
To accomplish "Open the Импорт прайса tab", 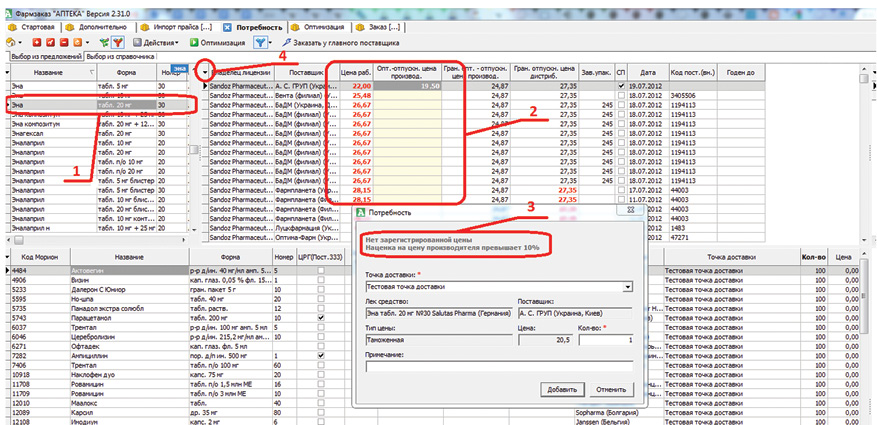I will [x=178, y=27].
